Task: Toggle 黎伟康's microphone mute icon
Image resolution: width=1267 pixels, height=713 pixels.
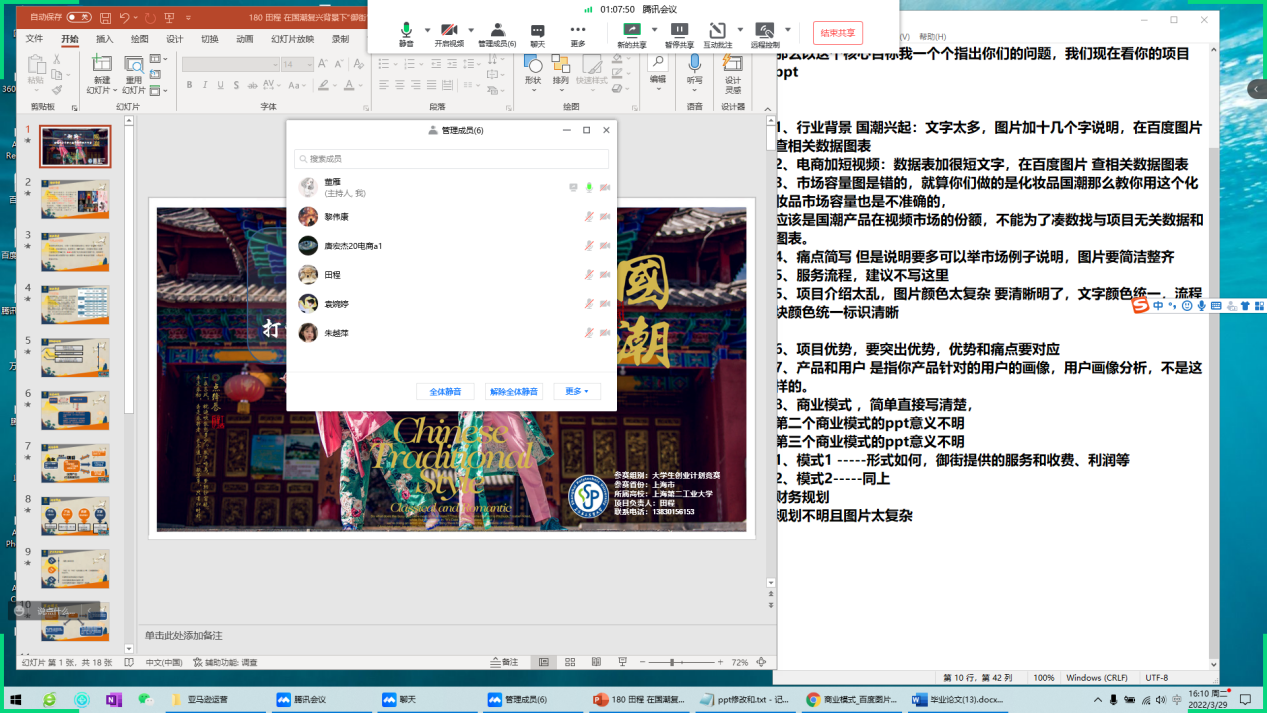Action: click(589, 217)
